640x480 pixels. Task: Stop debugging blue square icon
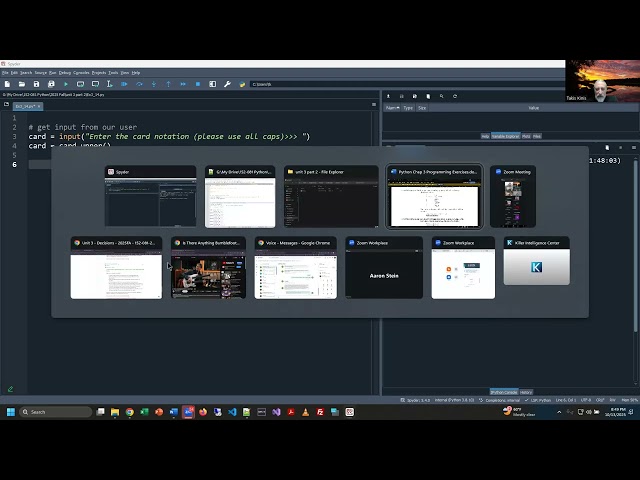click(198, 84)
